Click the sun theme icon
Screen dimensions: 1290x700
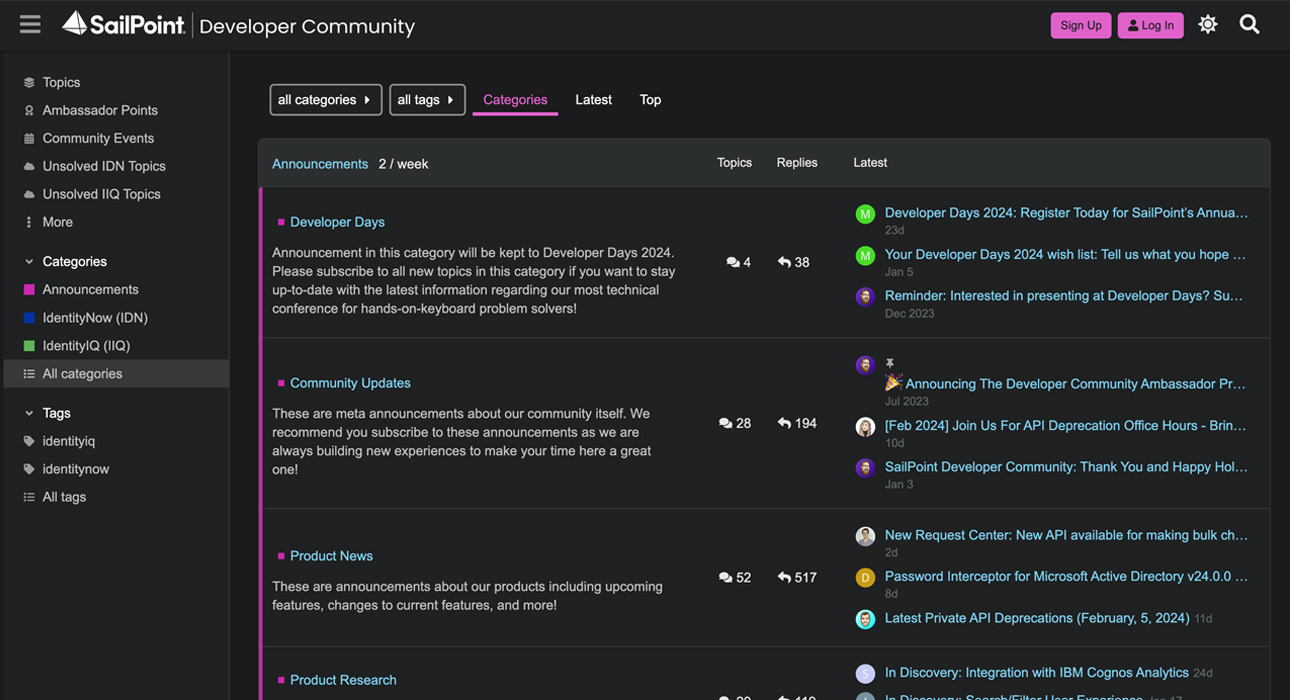1209,24
